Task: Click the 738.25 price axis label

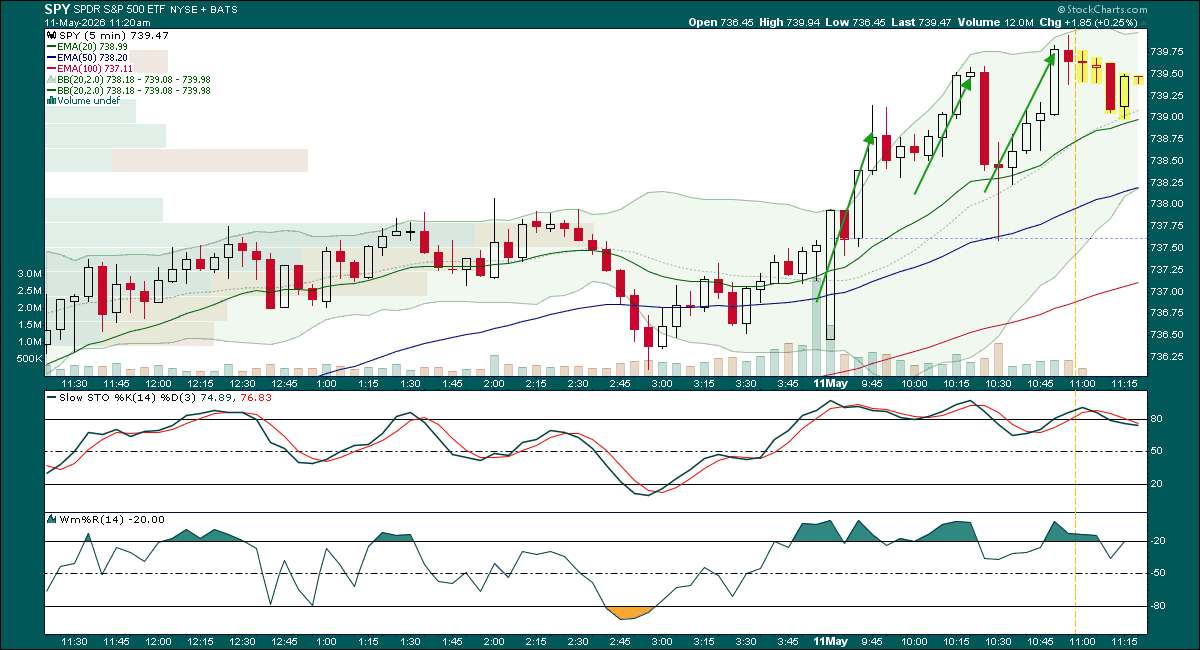Action: (x=1166, y=182)
